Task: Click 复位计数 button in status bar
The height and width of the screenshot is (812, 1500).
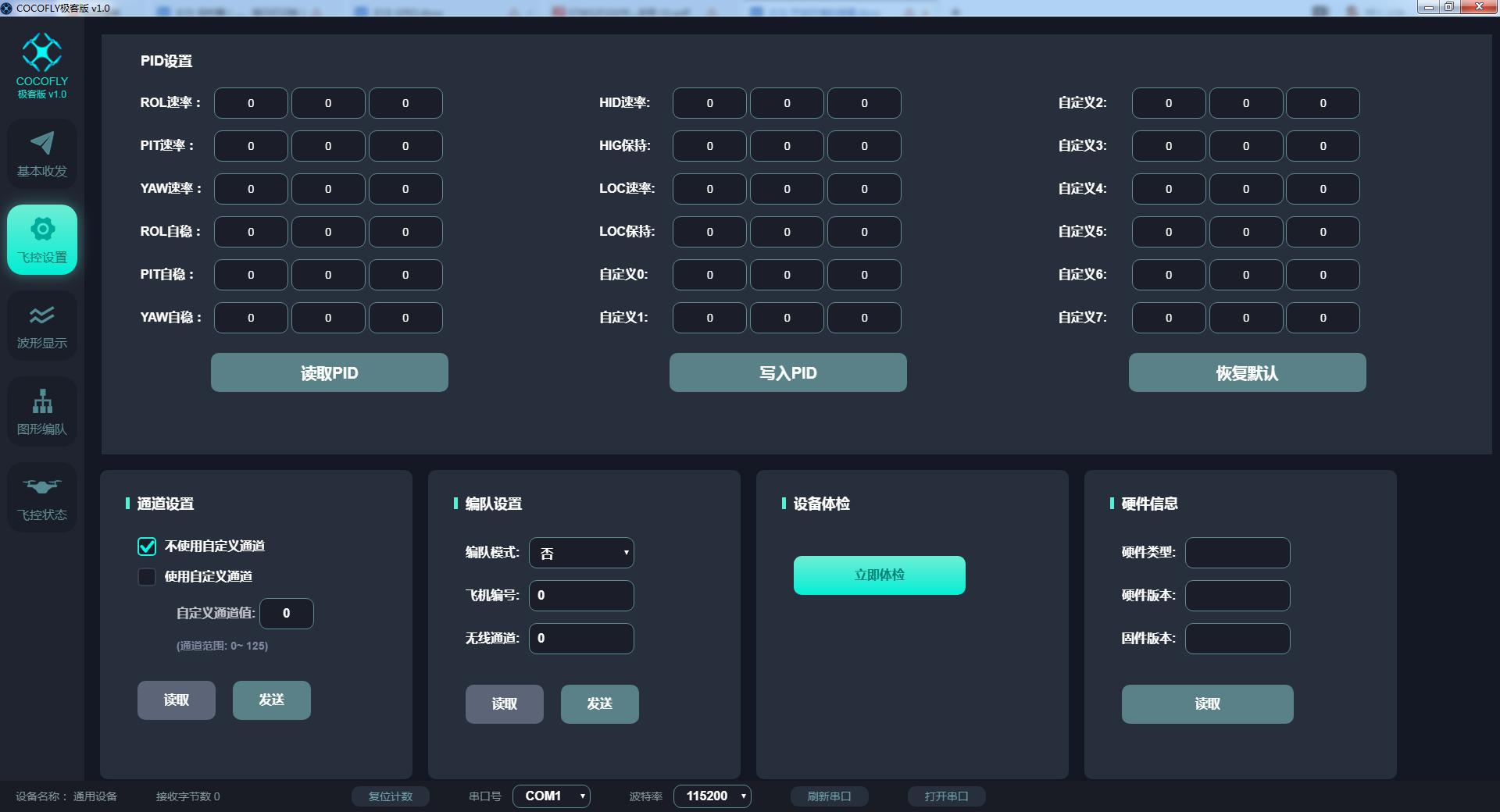Action: pyautogui.click(x=391, y=796)
